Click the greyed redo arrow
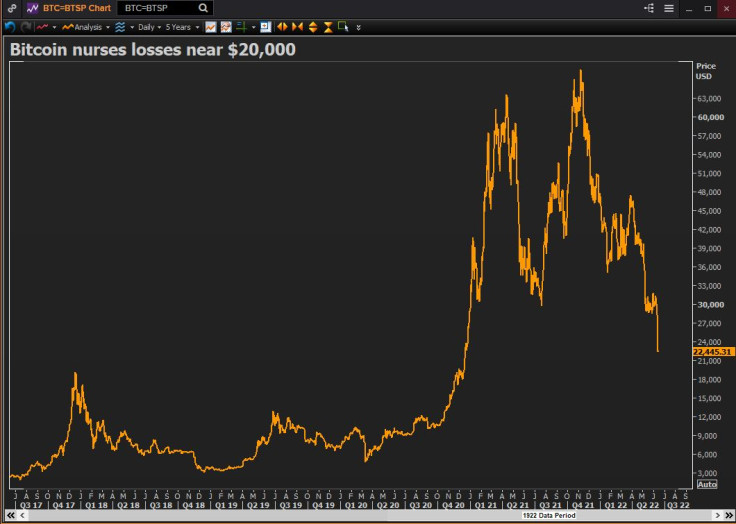The height and width of the screenshot is (524, 736). [x=26, y=27]
